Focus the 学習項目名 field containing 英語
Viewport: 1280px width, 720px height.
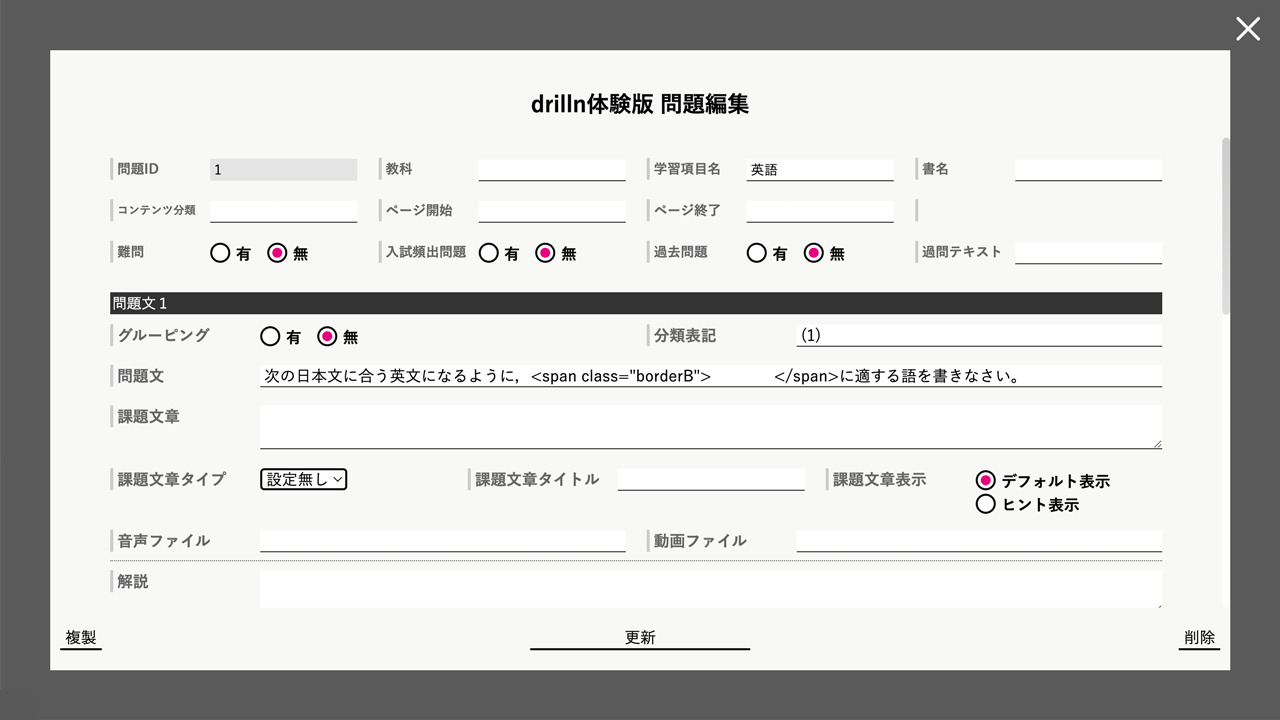[820, 170]
